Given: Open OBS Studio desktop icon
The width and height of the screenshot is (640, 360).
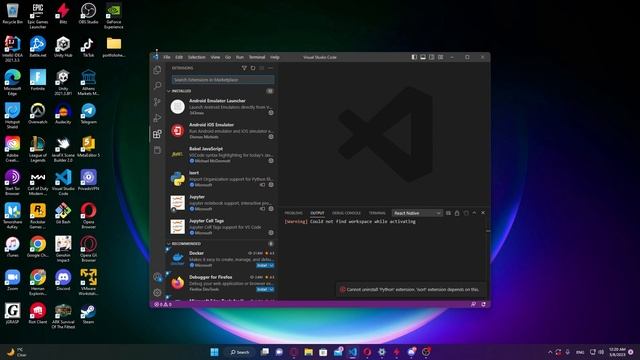Looking at the screenshot, I should click(89, 13).
